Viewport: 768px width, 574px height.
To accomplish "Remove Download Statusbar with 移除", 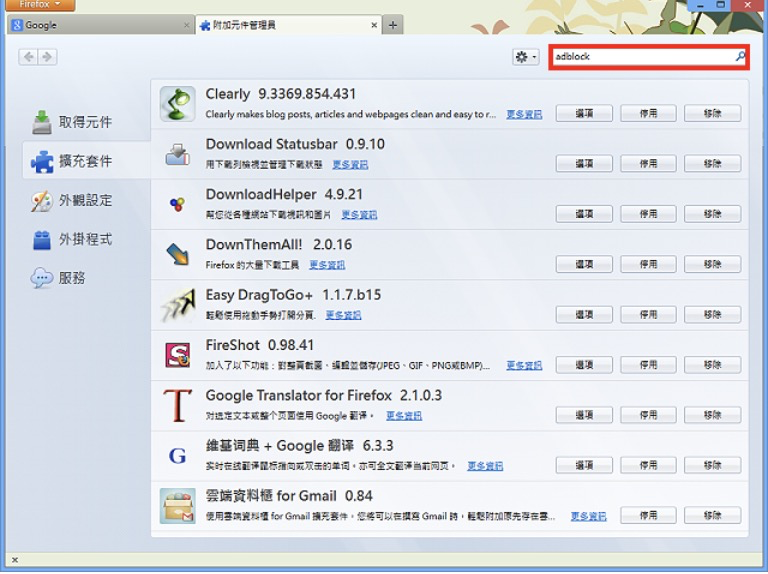I will pos(712,164).
